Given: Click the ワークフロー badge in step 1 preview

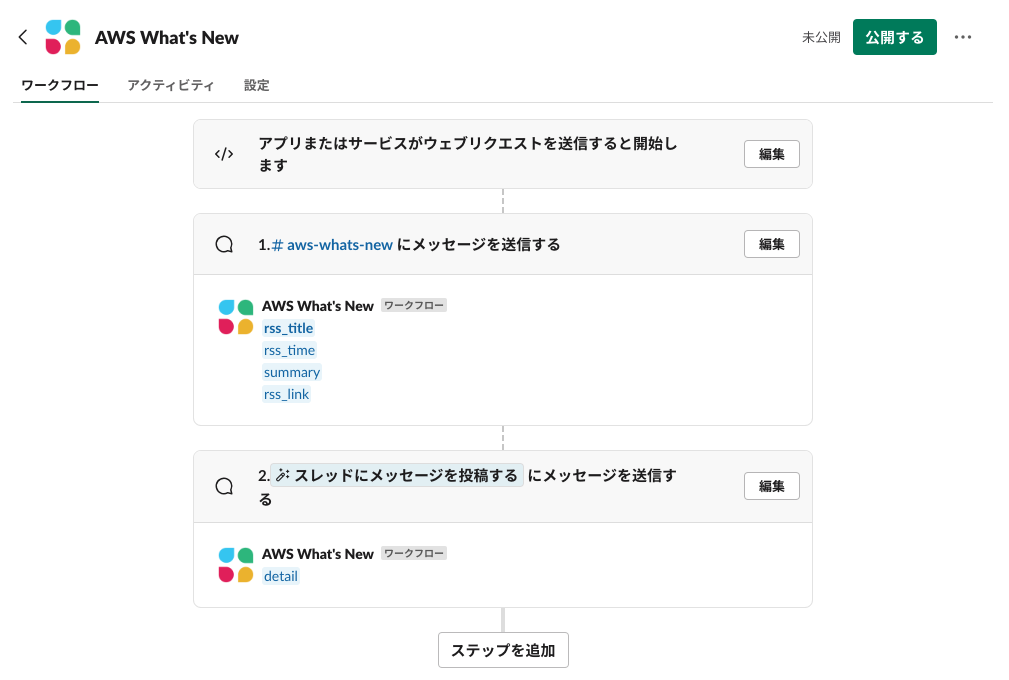Looking at the screenshot, I should [414, 306].
